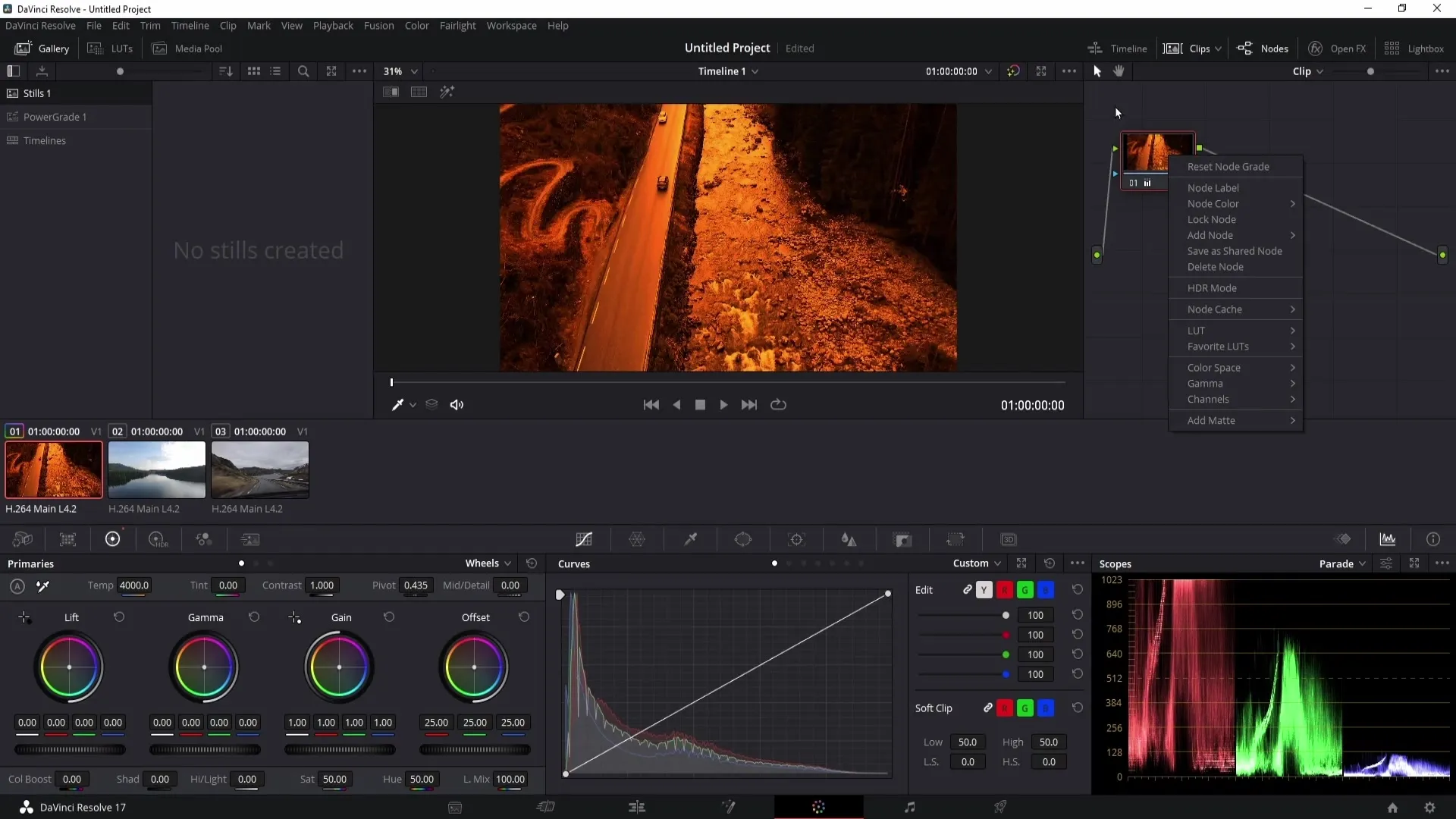Adjust the Y curve intensity slider
The height and width of the screenshot is (819, 1456).
pyautogui.click(x=963, y=615)
